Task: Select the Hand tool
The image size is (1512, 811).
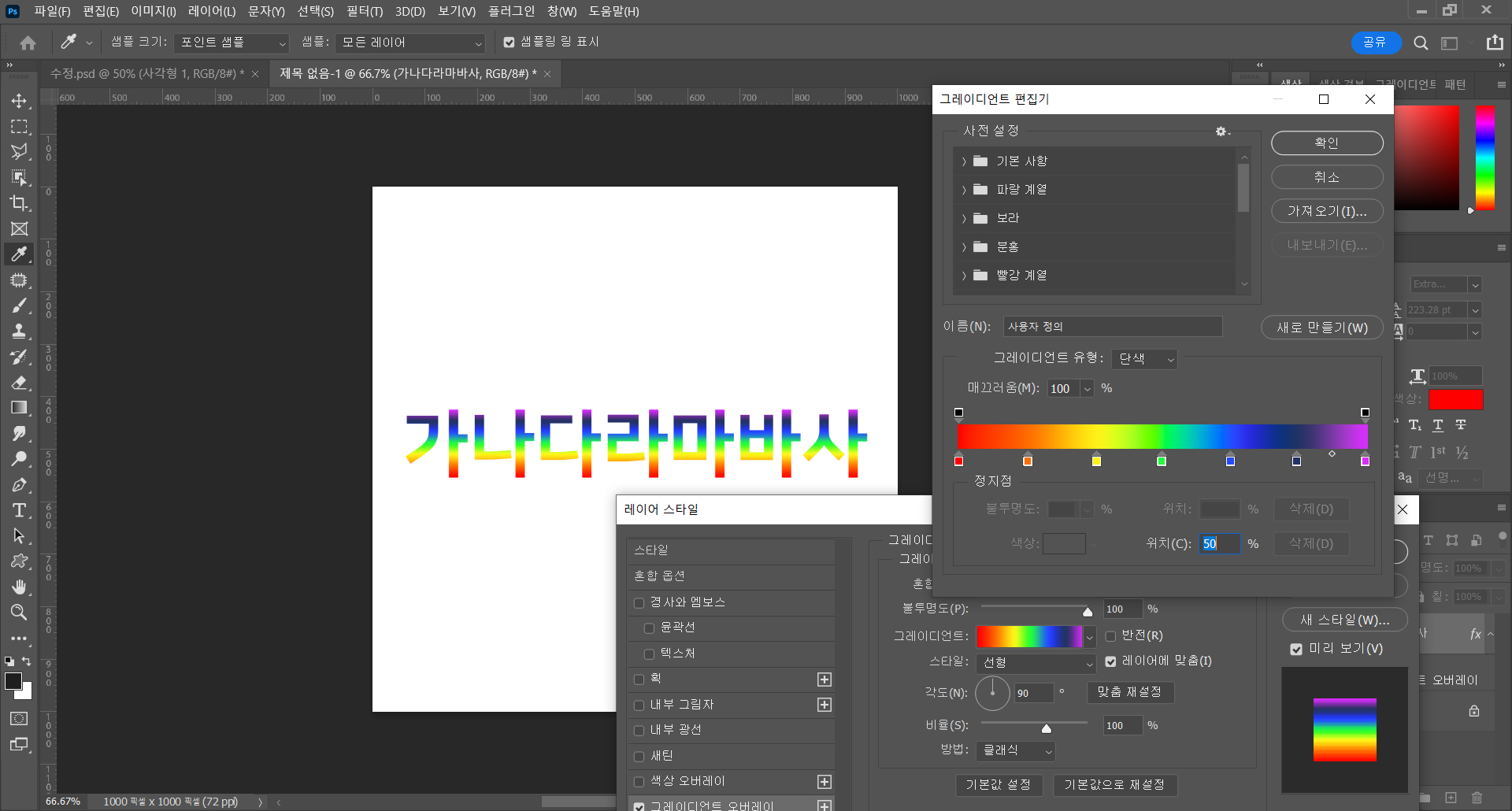Action: (x=19, y=587)
